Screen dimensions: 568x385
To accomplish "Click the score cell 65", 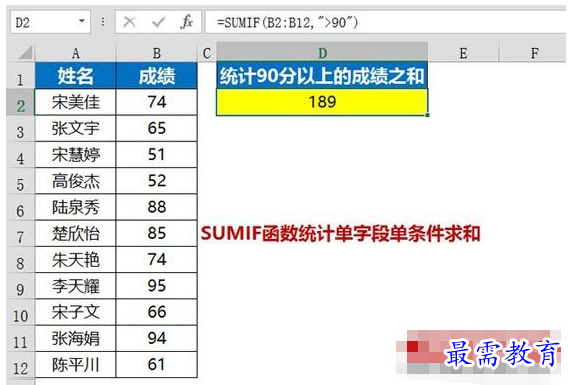I will (156, 129).
